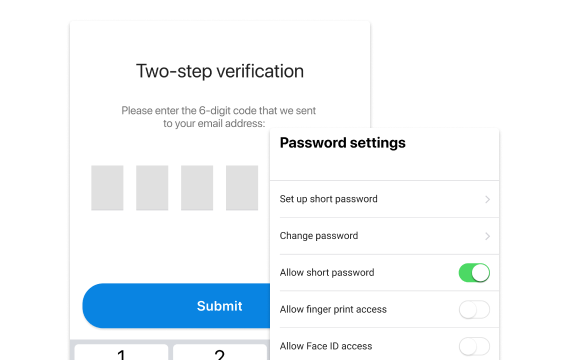Enable Allow finger print access switch
The height and width of the screenshot is (360, 570).
point(474,309)
